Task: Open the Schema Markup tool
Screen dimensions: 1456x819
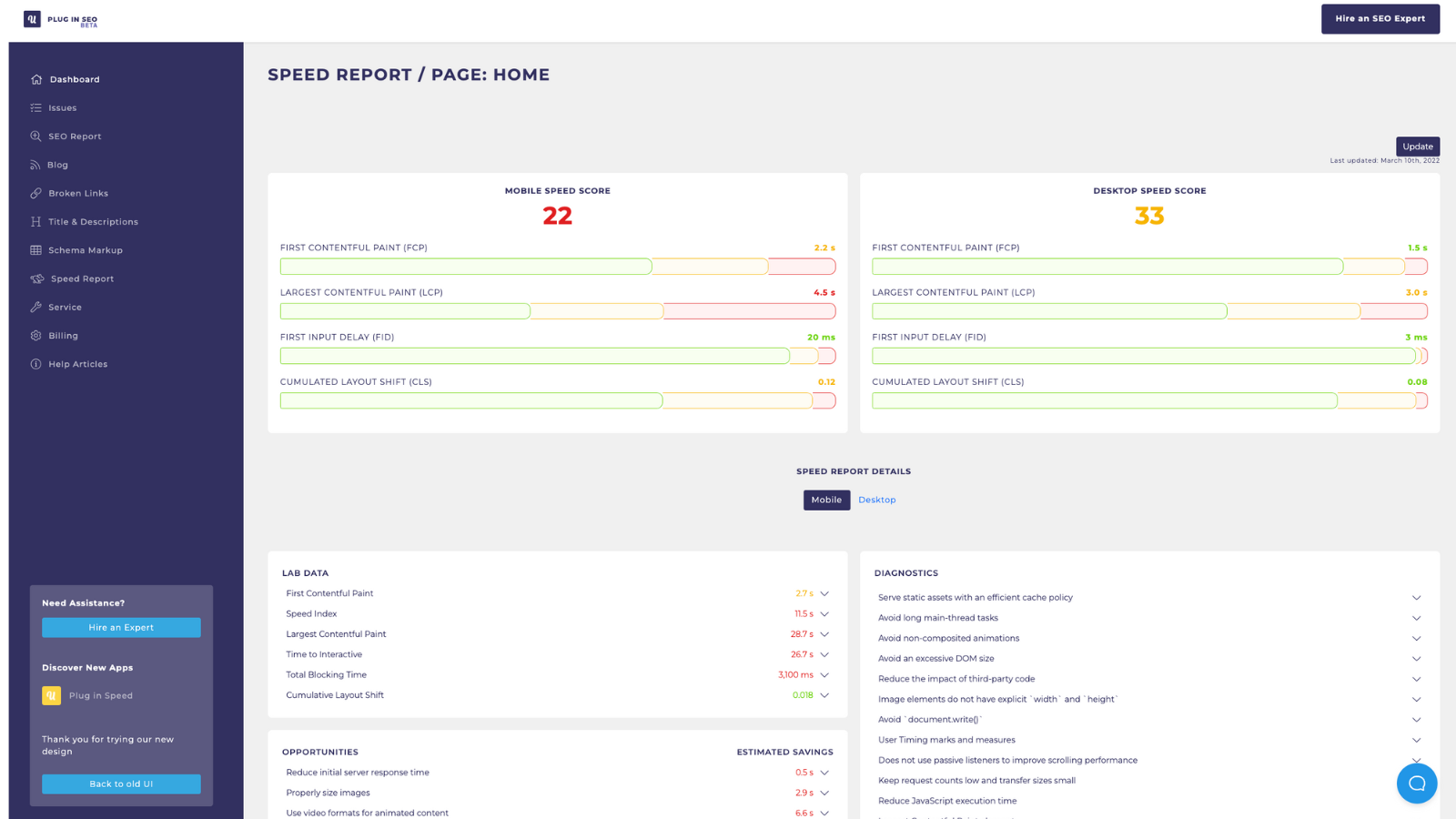Action: click(x=84, y=249)
